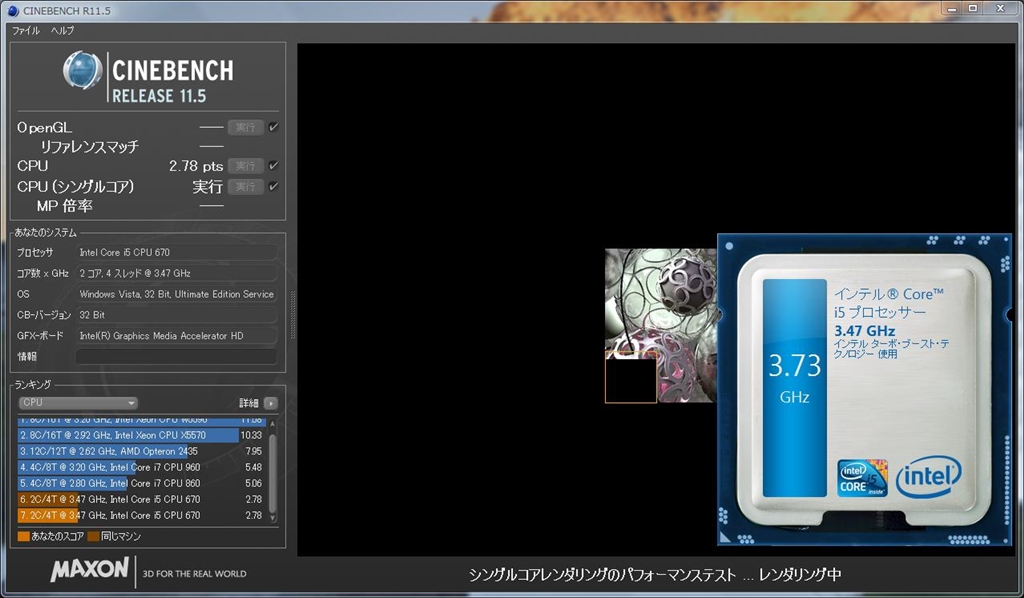Minimize the CINEBENCH window
Viewport: 1024px width, 598px height.
tap(952, 8)
